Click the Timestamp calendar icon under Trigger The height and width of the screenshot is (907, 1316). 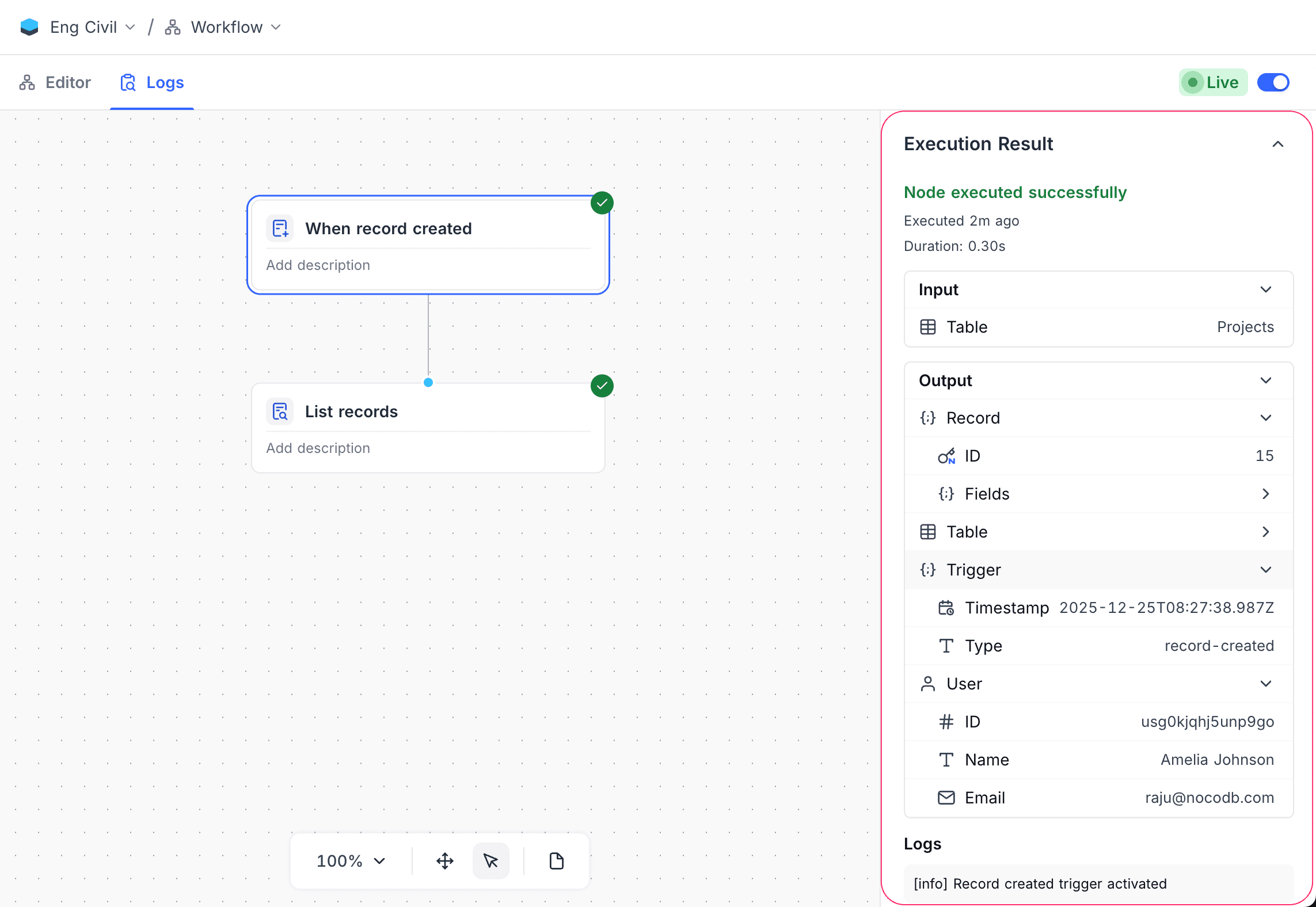[946, 608]
